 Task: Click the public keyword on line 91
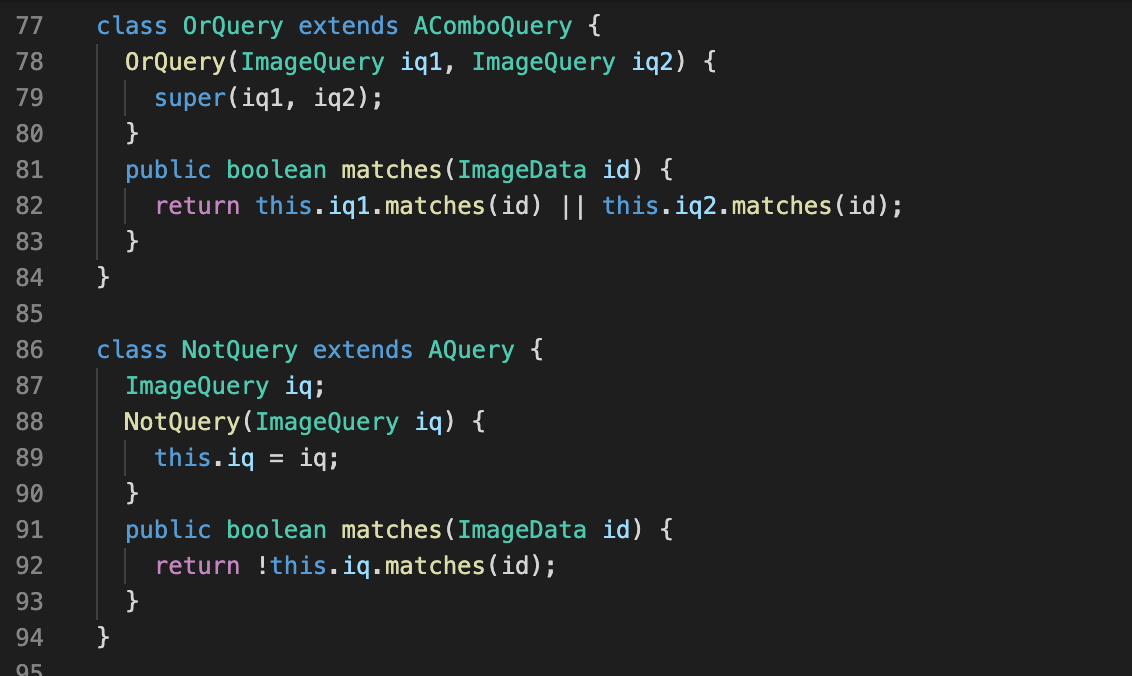click(168, 529)
